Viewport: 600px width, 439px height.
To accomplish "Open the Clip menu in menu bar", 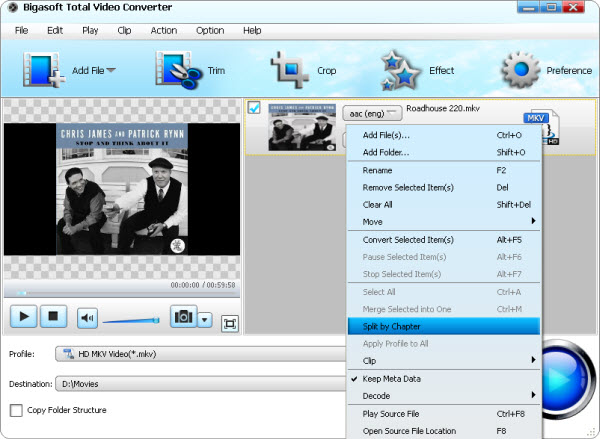I will point(124,30).
